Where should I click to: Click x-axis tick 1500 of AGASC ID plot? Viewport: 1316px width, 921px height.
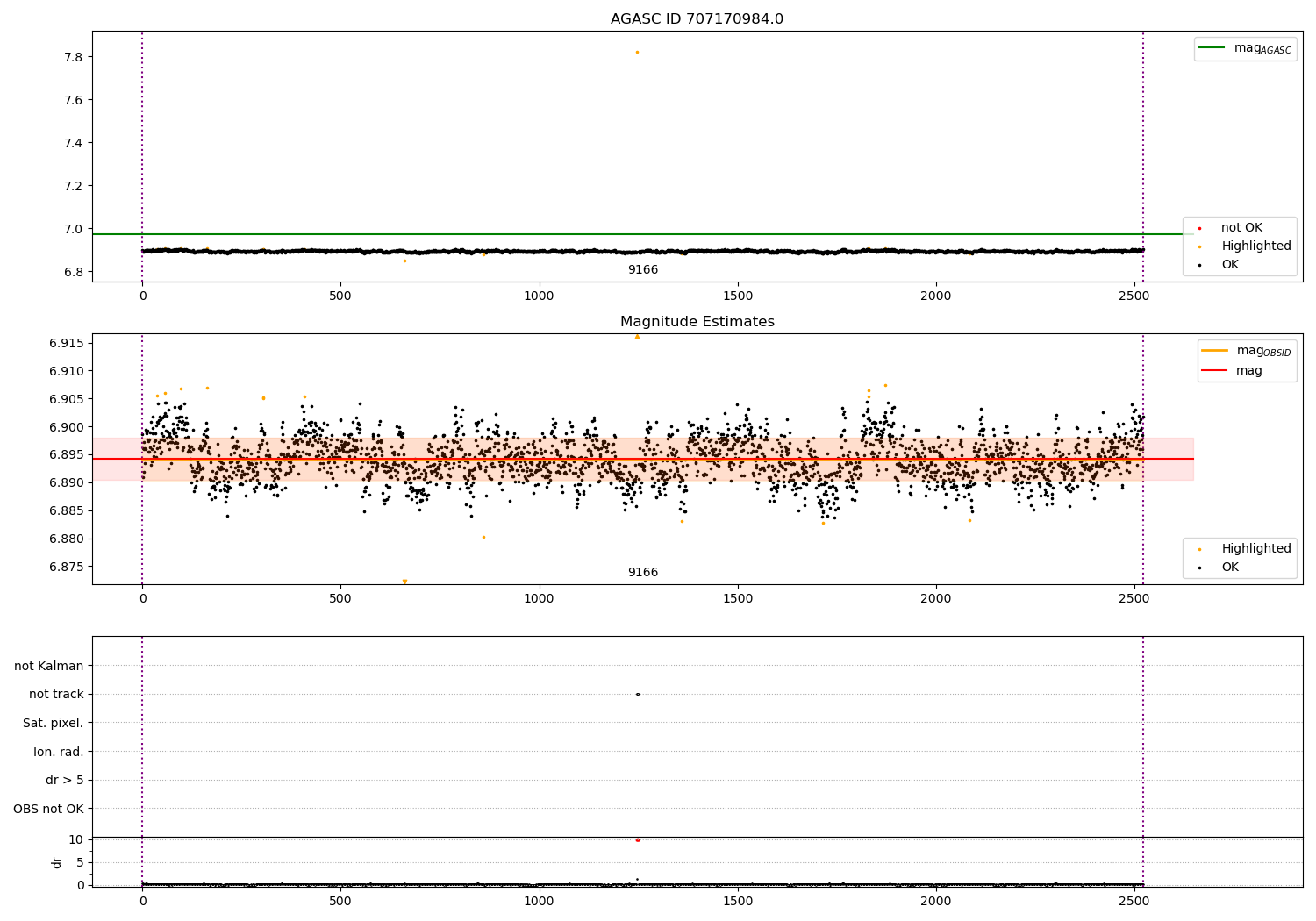point(738,296)
